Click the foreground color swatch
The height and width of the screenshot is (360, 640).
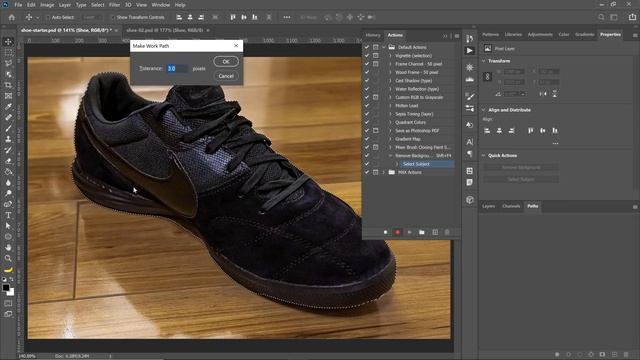(6, 288)
